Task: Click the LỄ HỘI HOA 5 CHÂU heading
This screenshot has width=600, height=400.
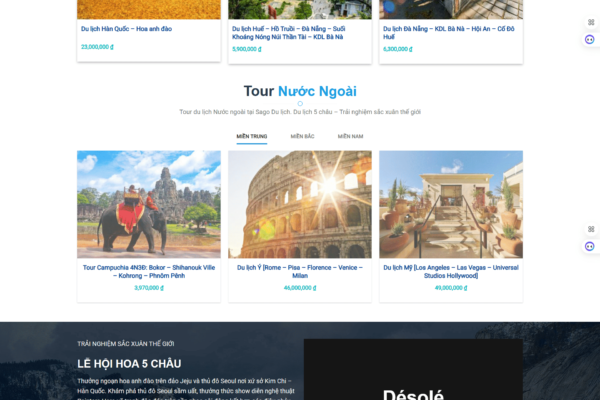Action: click(x=129, y=364)
